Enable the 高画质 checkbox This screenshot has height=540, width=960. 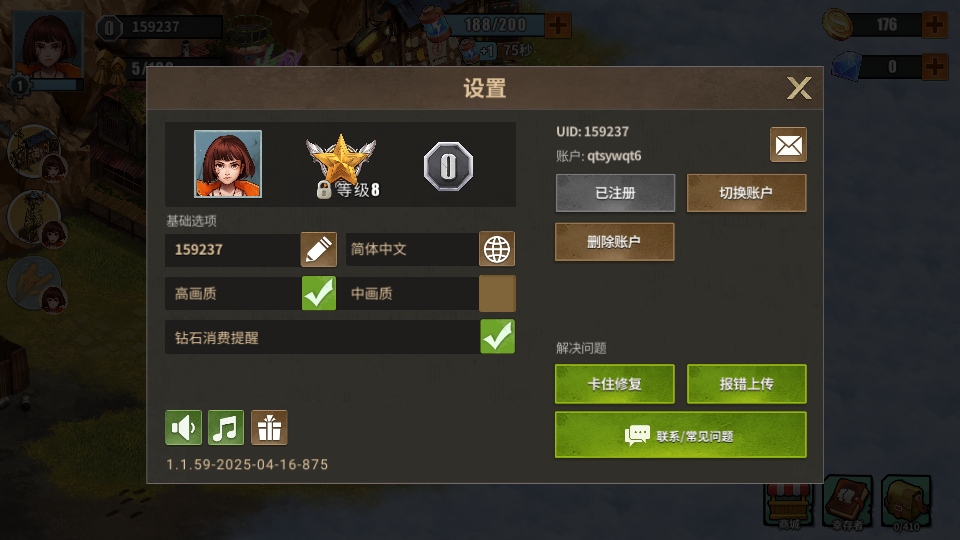click(318, 293)
